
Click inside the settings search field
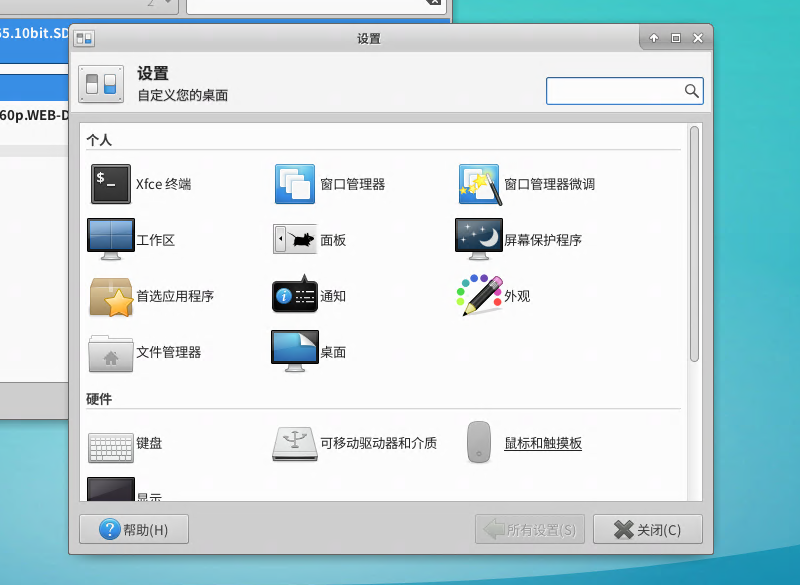point(615,90)
